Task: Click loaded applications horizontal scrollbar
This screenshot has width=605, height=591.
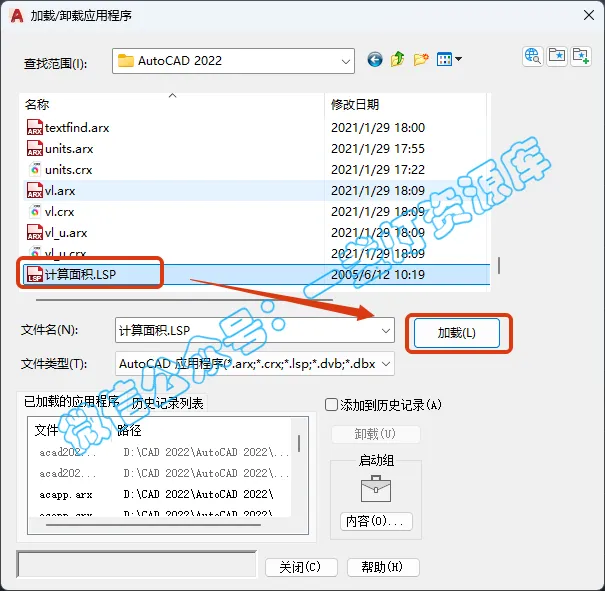Action: tap(153, 525)
